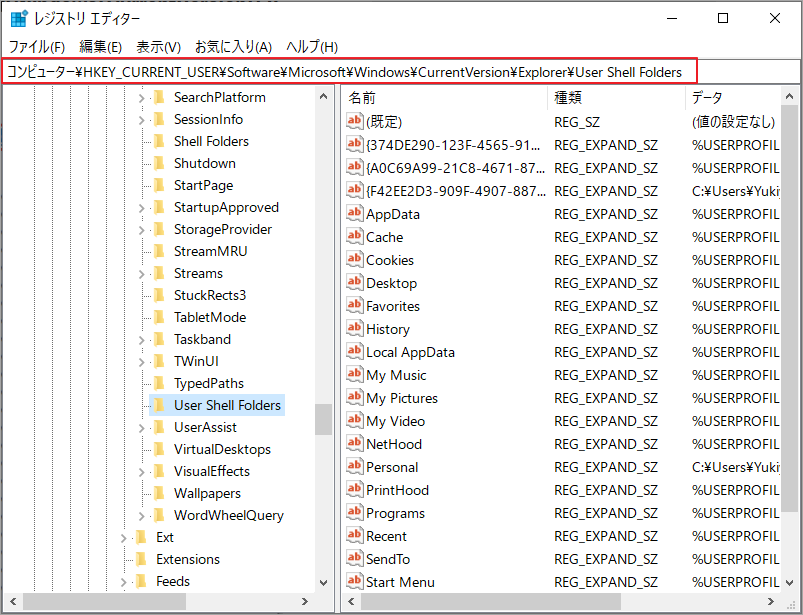Open the 編集(E) menu
This screenshot has height=615, width=803.
pyautogui.click(x=100, y=47)
